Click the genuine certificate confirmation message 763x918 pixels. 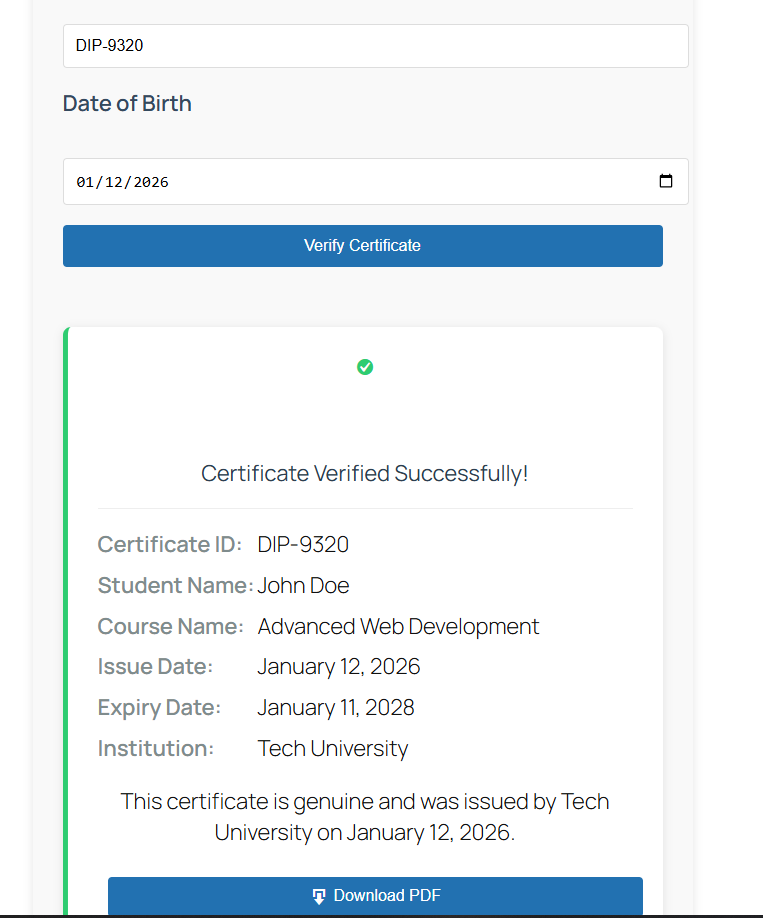tap(364, 816)
